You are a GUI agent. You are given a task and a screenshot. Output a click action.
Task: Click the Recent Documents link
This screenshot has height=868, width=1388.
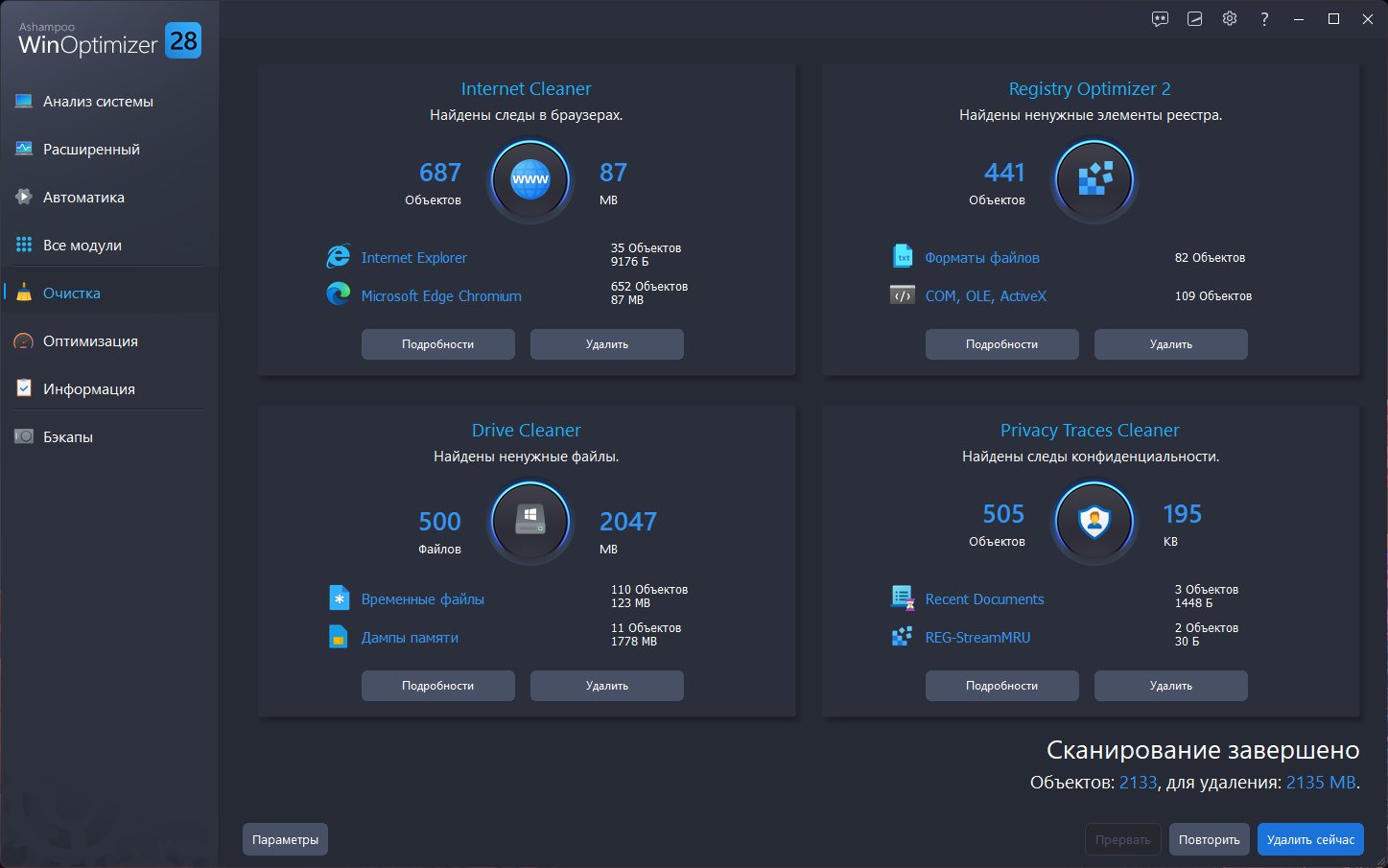984,599
